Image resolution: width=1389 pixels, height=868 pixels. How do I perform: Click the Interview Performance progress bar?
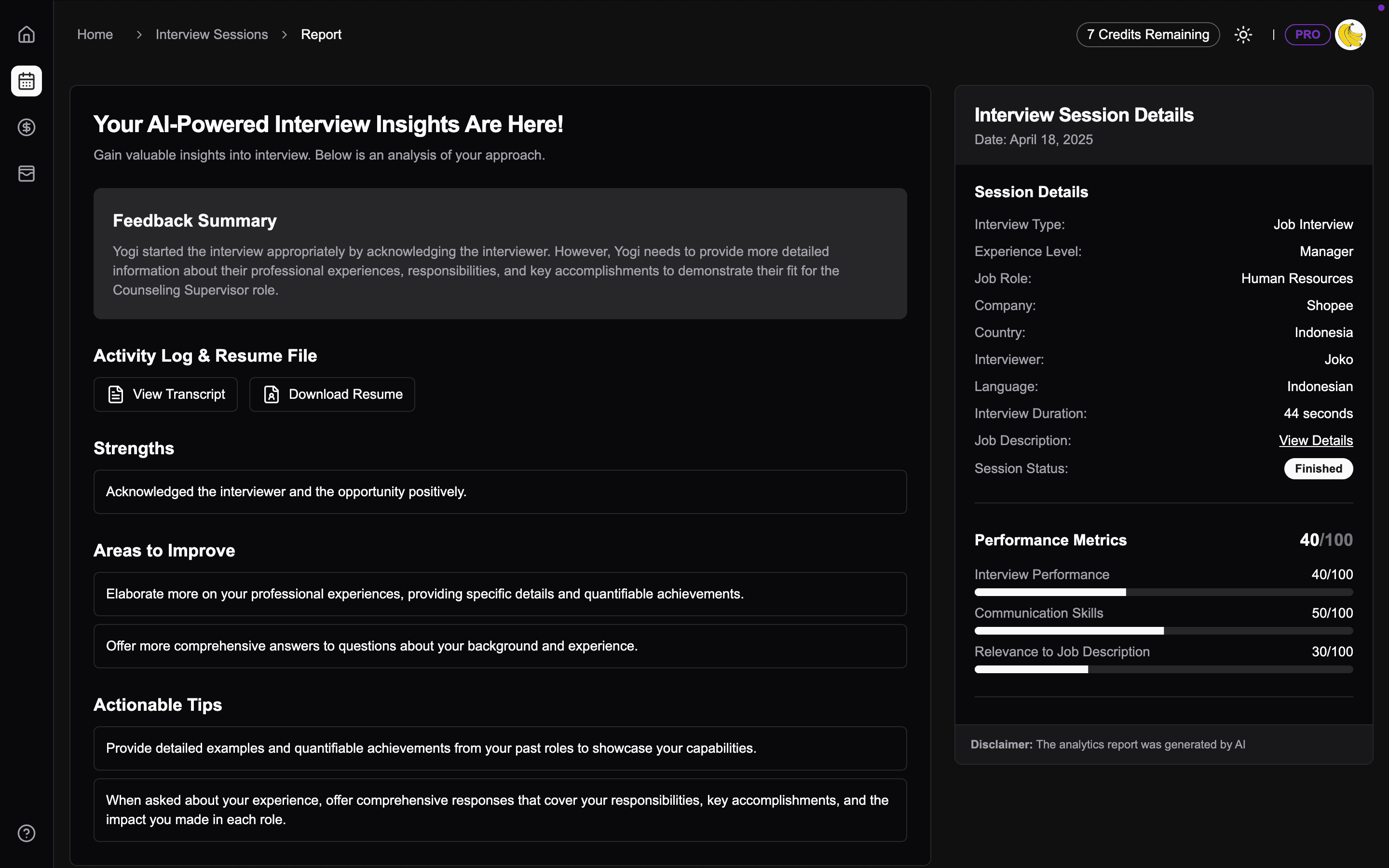click(x=1163, y=592)
